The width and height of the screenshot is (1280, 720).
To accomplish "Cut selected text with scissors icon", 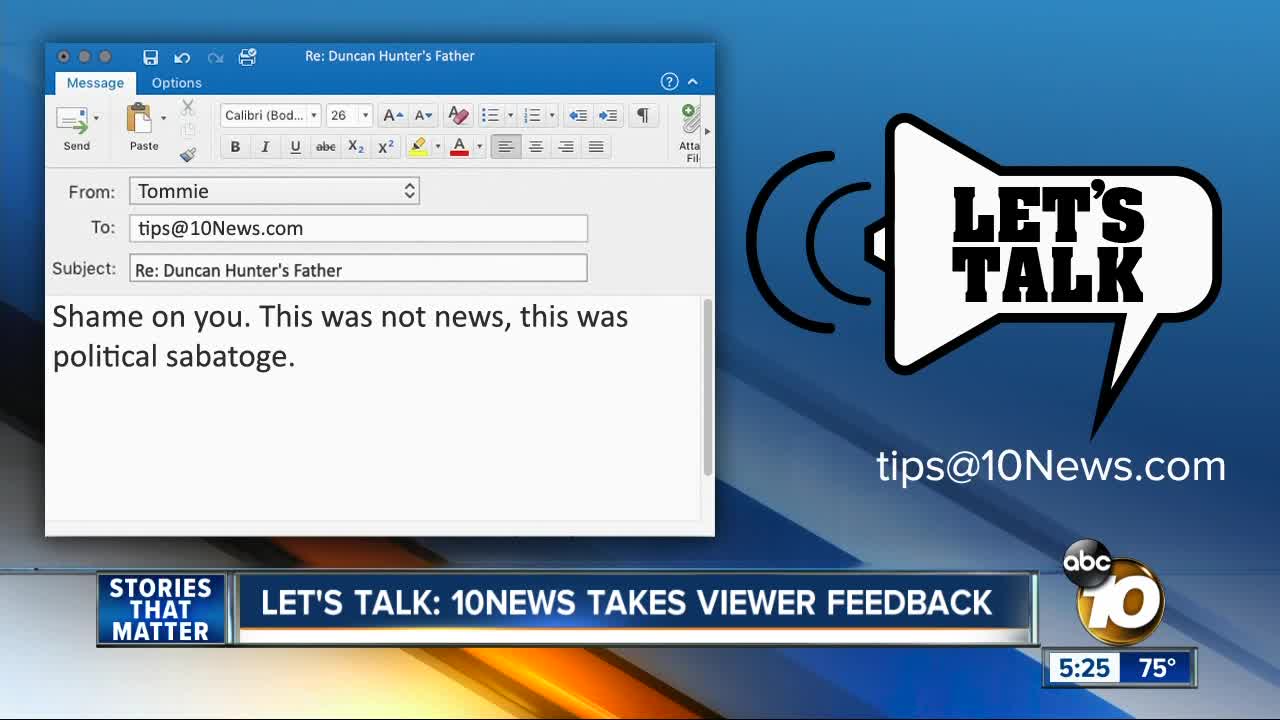I will coord(188,107).
